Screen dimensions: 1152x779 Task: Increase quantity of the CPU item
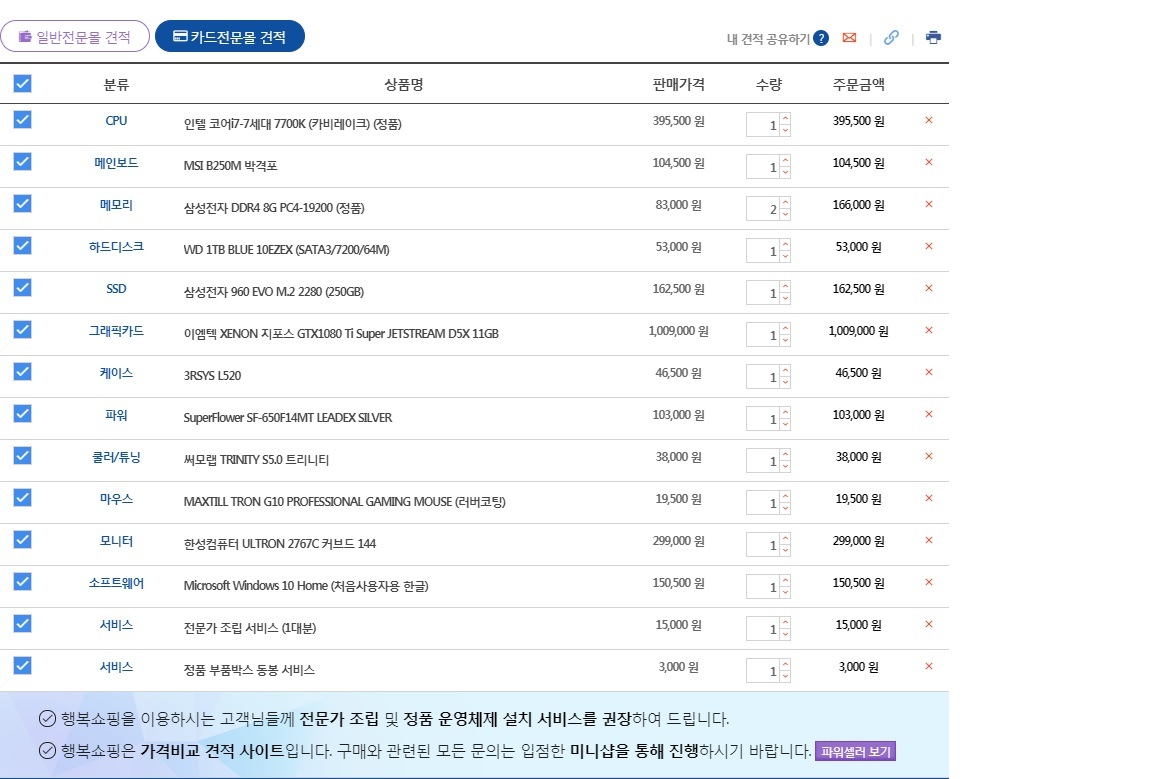(785, 118)
